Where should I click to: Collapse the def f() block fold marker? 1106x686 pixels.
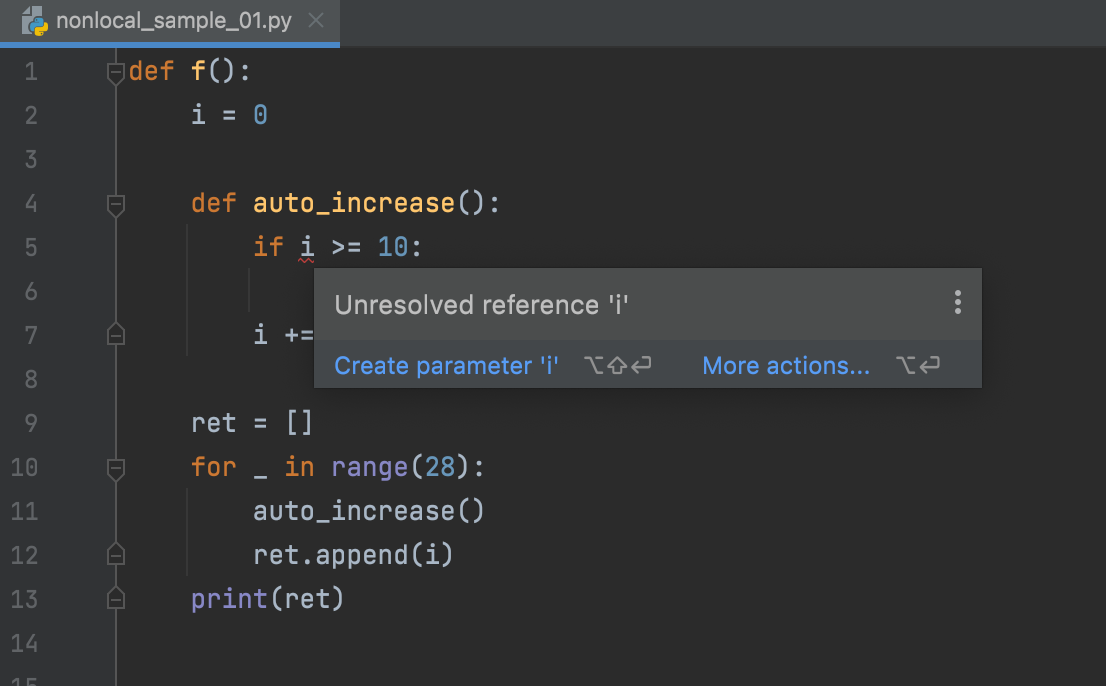point(116,73)
